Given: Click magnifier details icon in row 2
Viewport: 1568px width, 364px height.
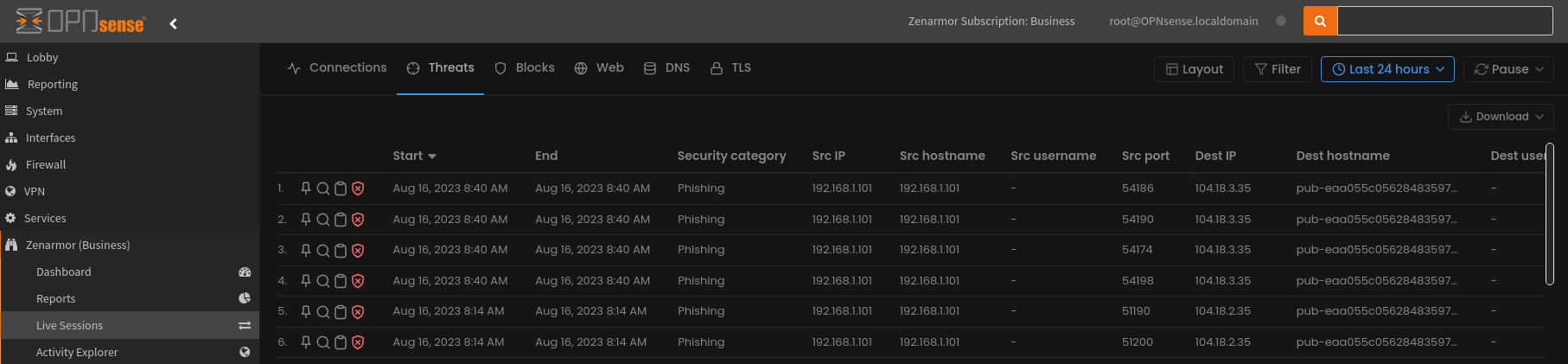Looking at the screenshot, I should click(322, 220).
